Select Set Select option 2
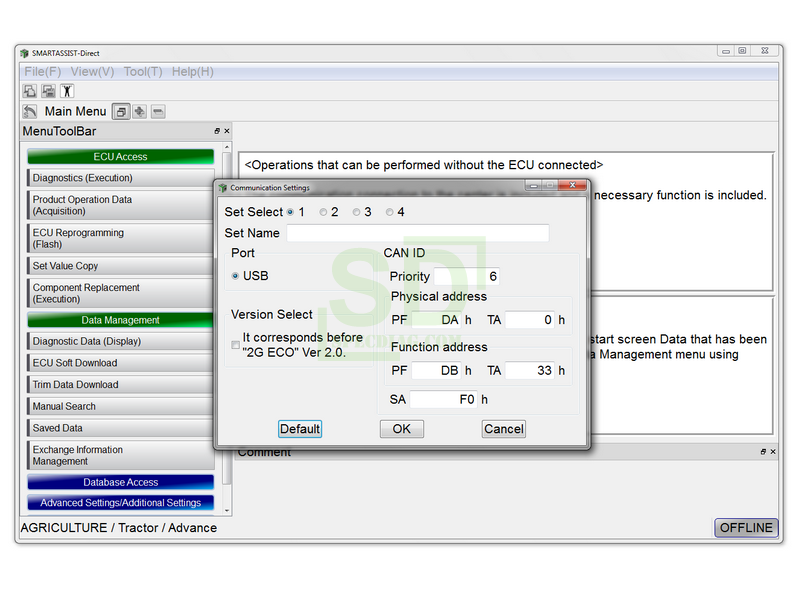The width and height of the screenshot is (800, 601). click(323, 212)
